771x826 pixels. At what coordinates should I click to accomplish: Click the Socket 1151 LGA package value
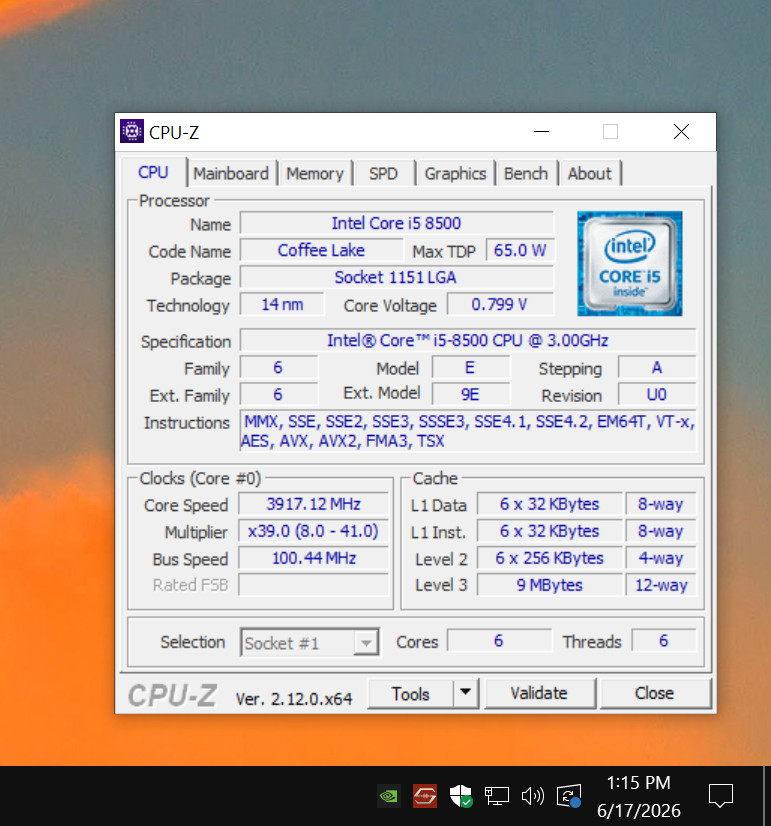point(396,277)
